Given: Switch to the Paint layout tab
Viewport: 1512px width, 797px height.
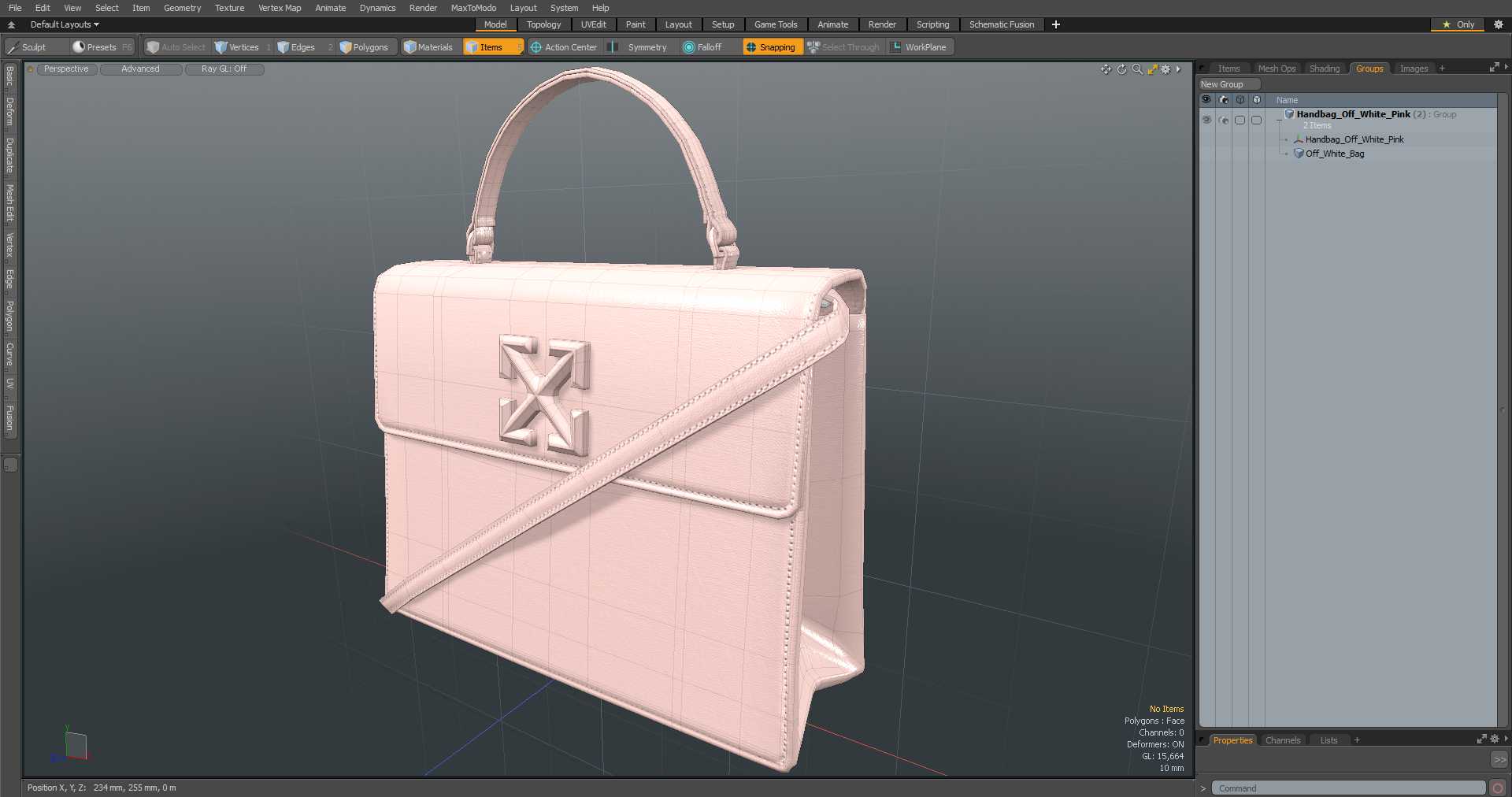Looking at the screenshot, I should (x=636, y=24).
